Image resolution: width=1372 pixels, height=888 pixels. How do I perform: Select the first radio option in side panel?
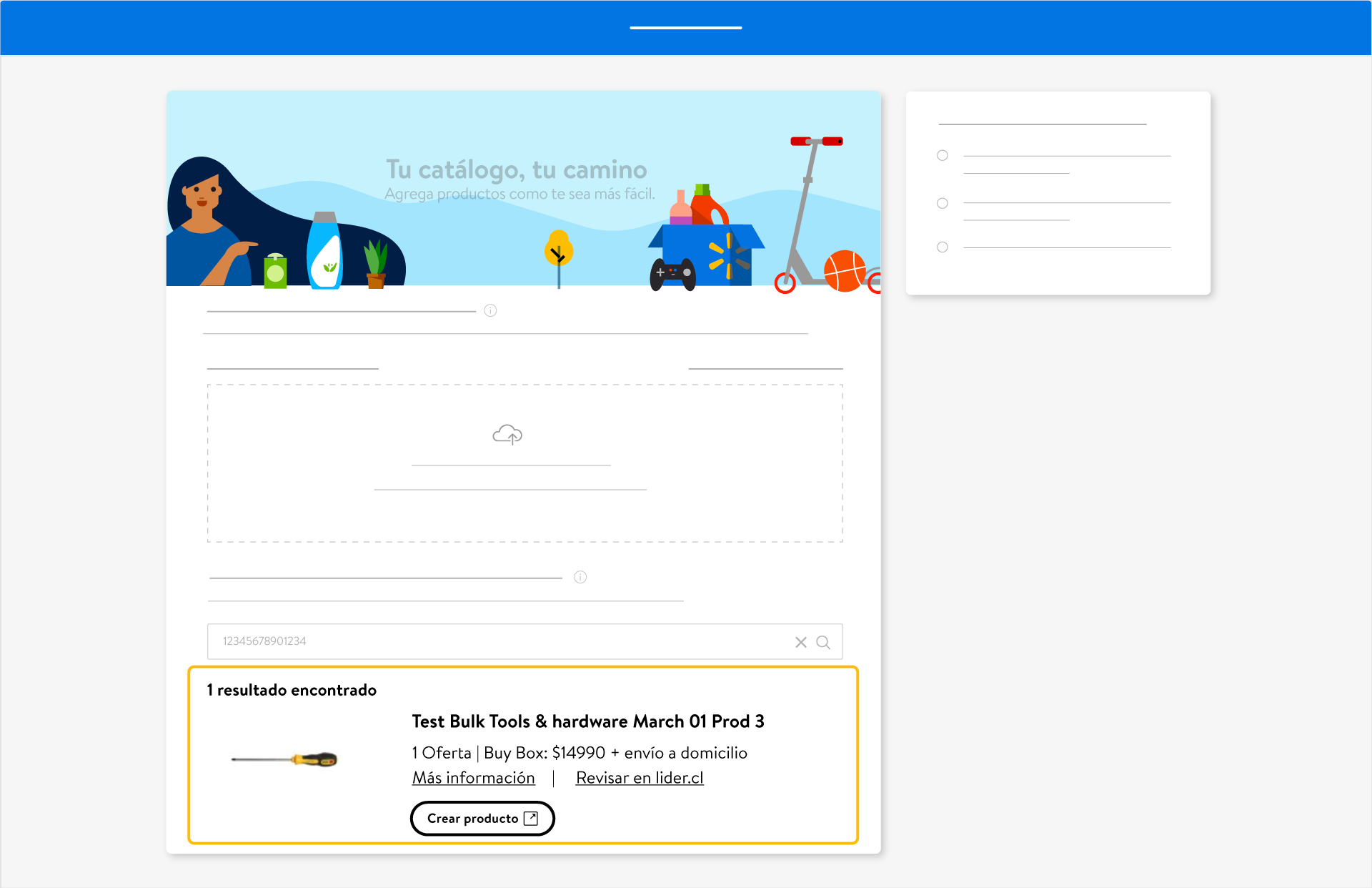[x=943, y=155]
